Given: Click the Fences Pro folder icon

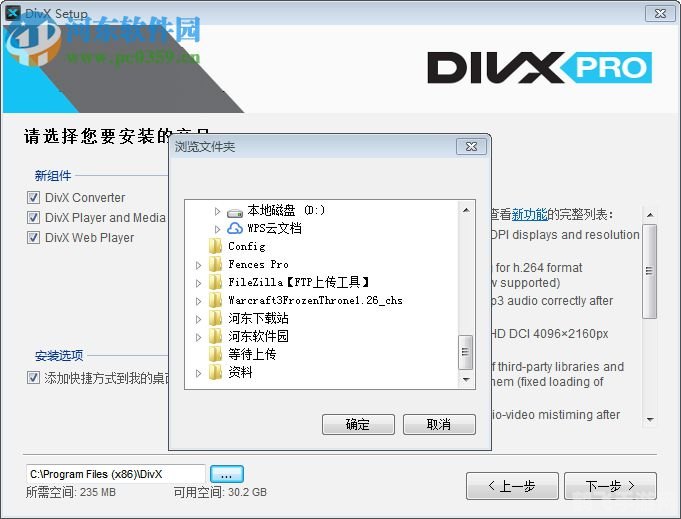Looking at the screenshot, I should 216,265.
